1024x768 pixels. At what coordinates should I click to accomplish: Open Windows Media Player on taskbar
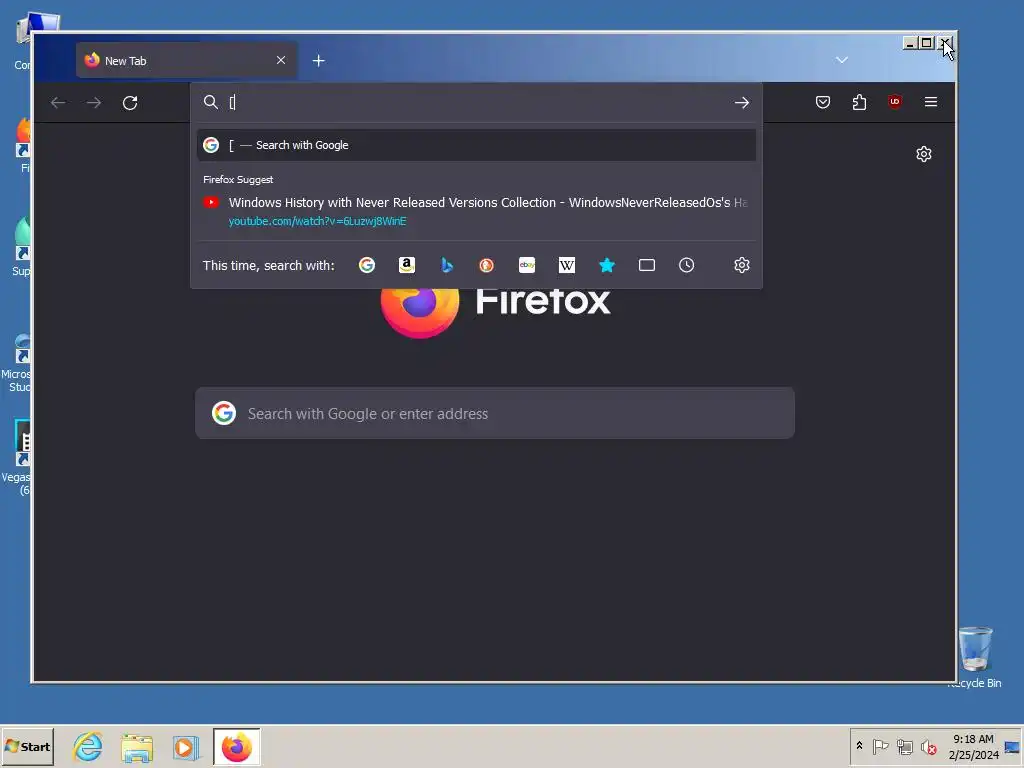[x=185, y=746]
